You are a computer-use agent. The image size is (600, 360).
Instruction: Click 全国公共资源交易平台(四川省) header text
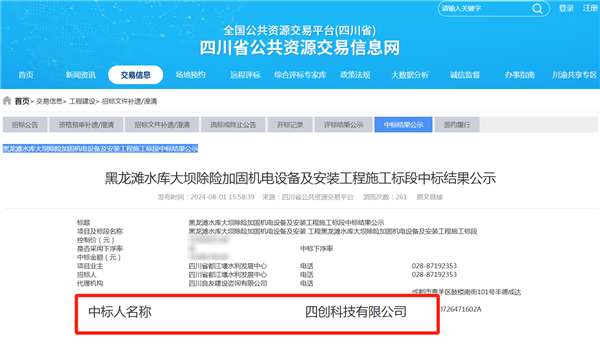[300, 30]
